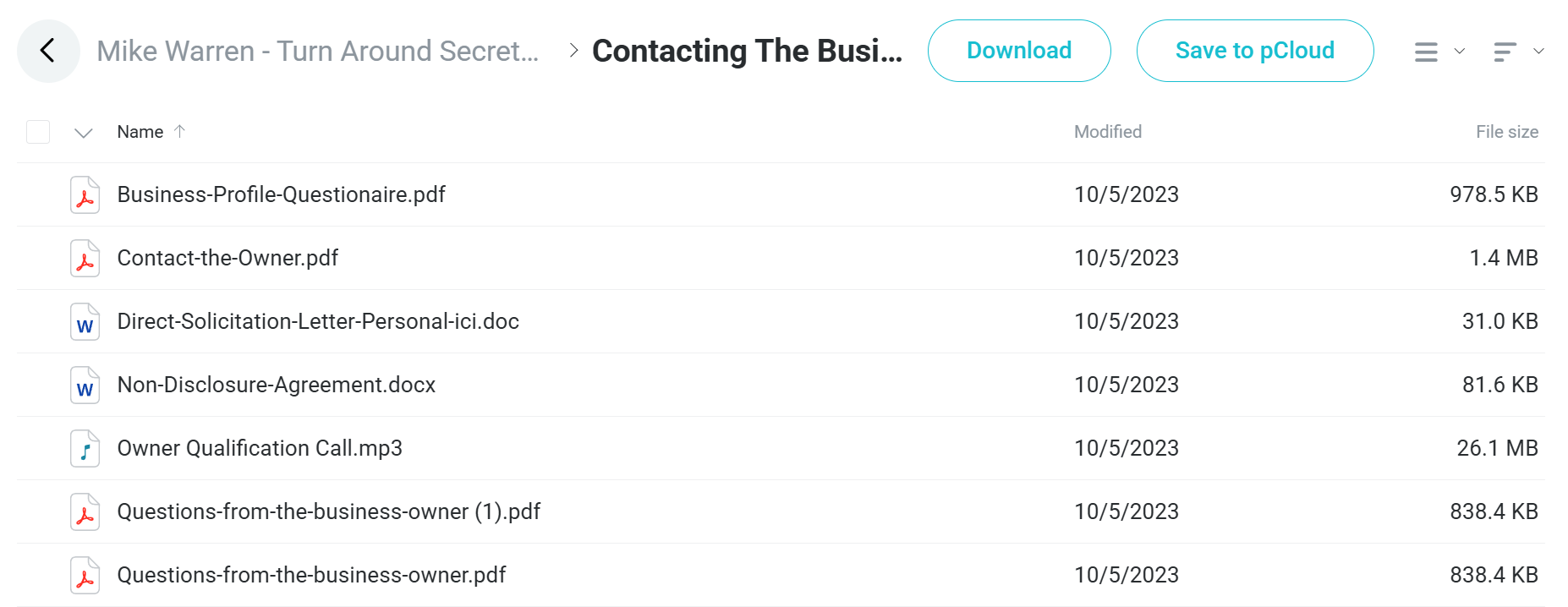Click PDF icon for Questions-from-the-business-owner (1)
This screenshot has width=1568, height=607.
(x=85, y=511)
